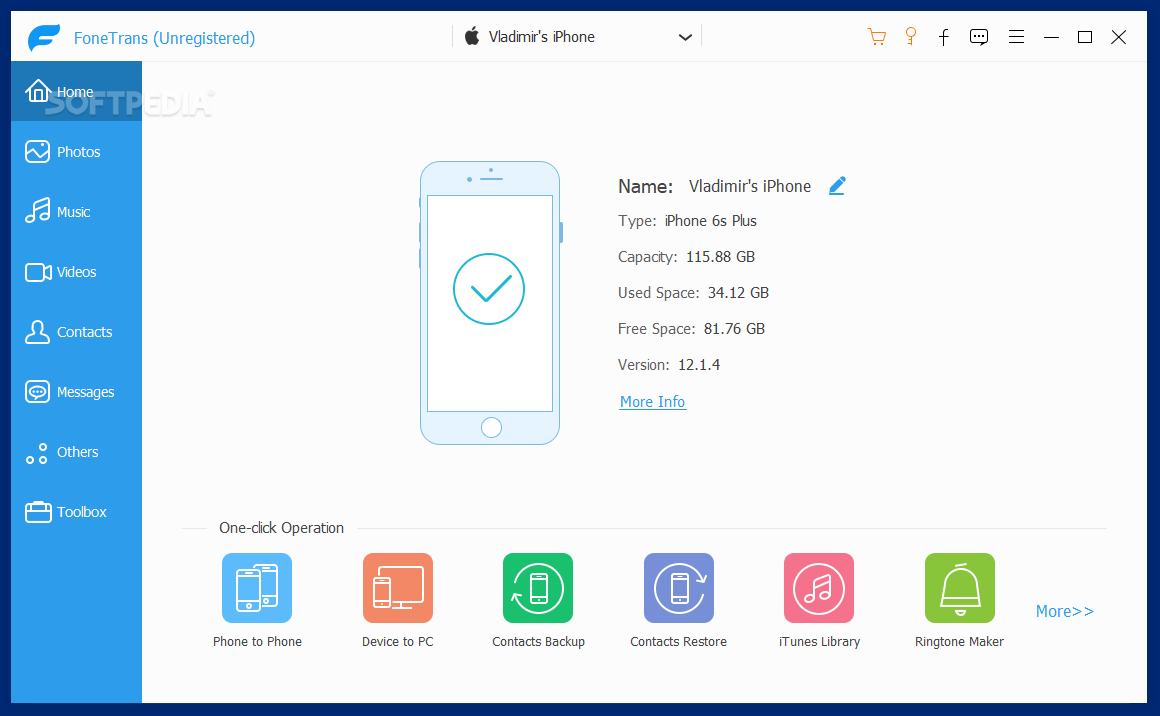Viewport: 1160px width, 716px height.
Task: Click the One-click Operation heading
Action: point(281,527)
